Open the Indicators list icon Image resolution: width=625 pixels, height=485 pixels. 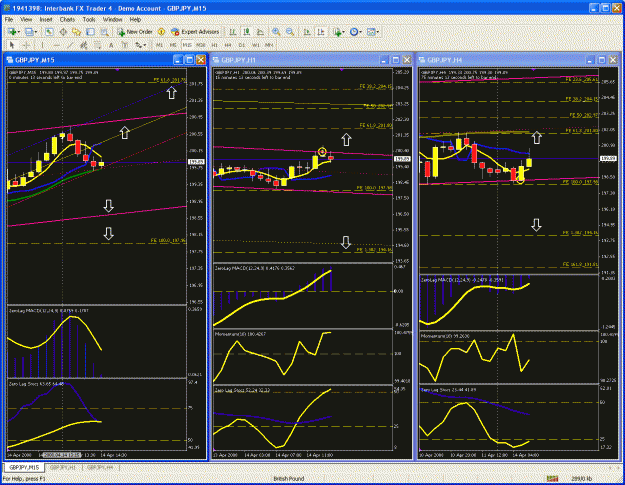tap(337, 32)
